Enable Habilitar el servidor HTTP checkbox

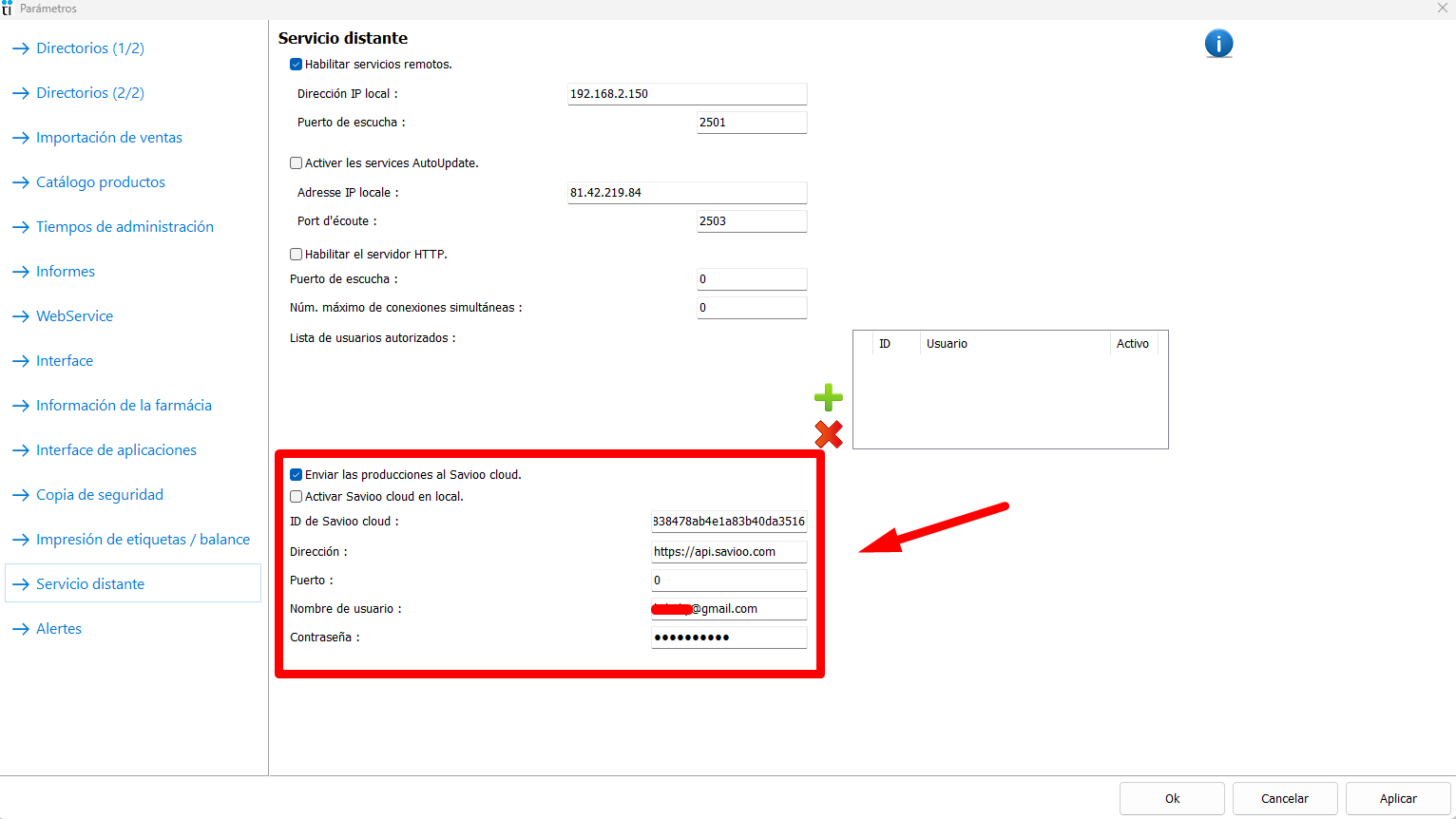[x=297, y=255]
